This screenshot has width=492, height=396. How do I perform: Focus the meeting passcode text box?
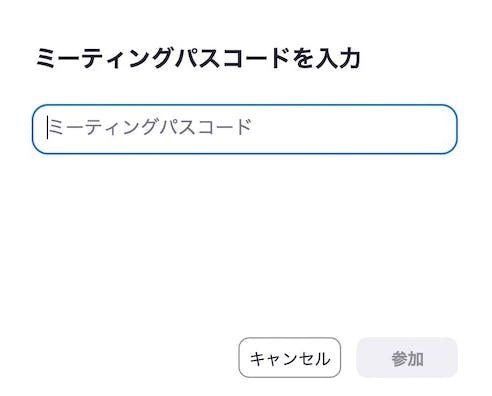[245, 129]
